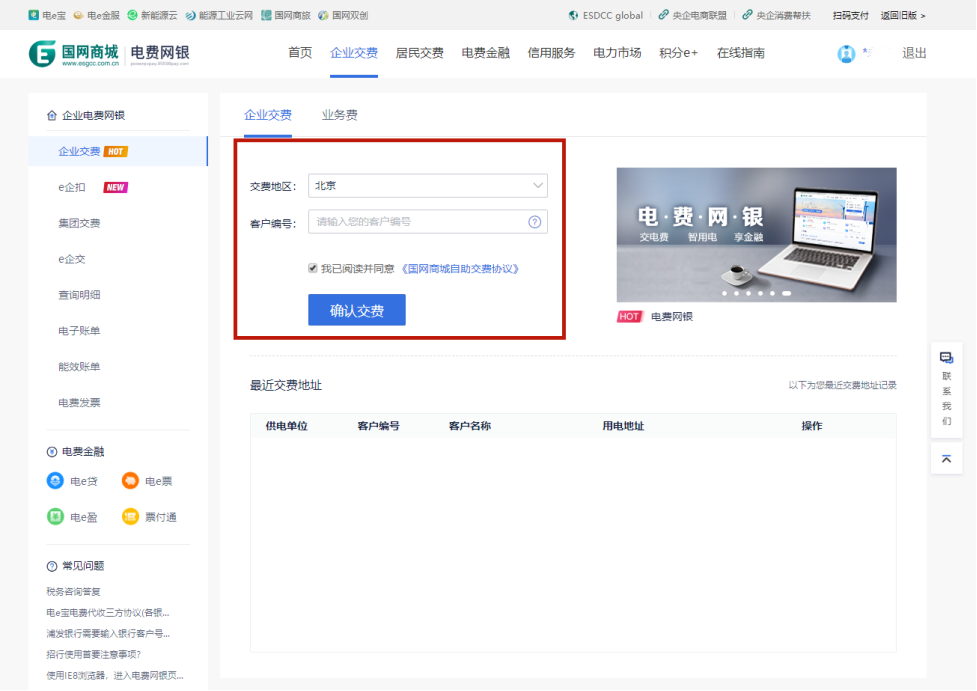Click the 电e盈 green icon

55,517
